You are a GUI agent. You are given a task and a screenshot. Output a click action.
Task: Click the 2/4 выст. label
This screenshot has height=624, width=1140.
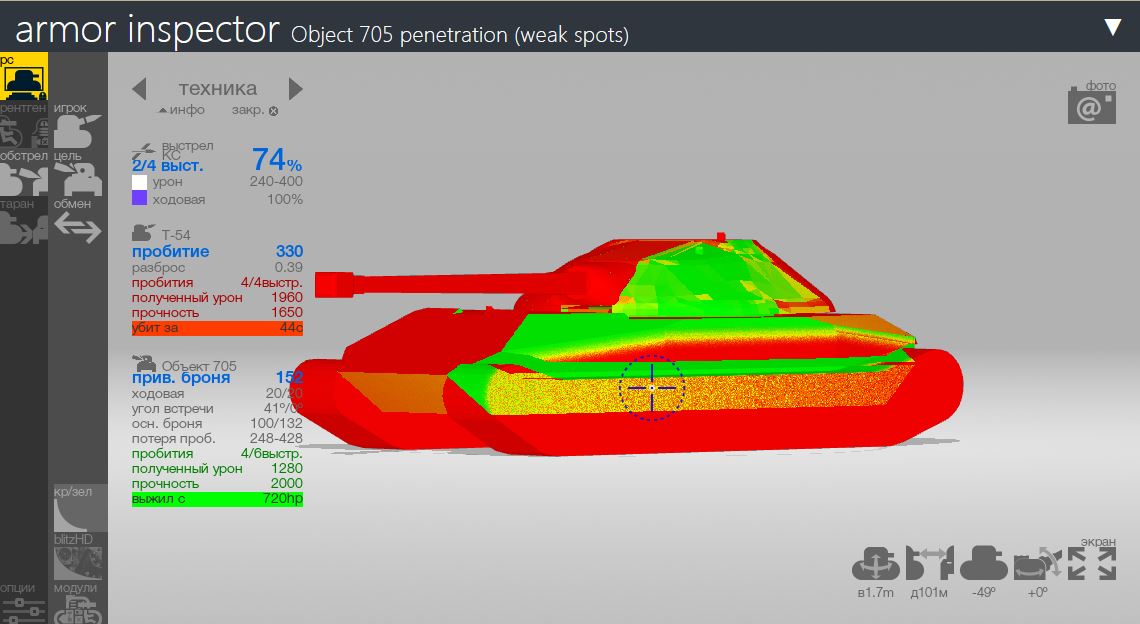(x=167, y=166)
